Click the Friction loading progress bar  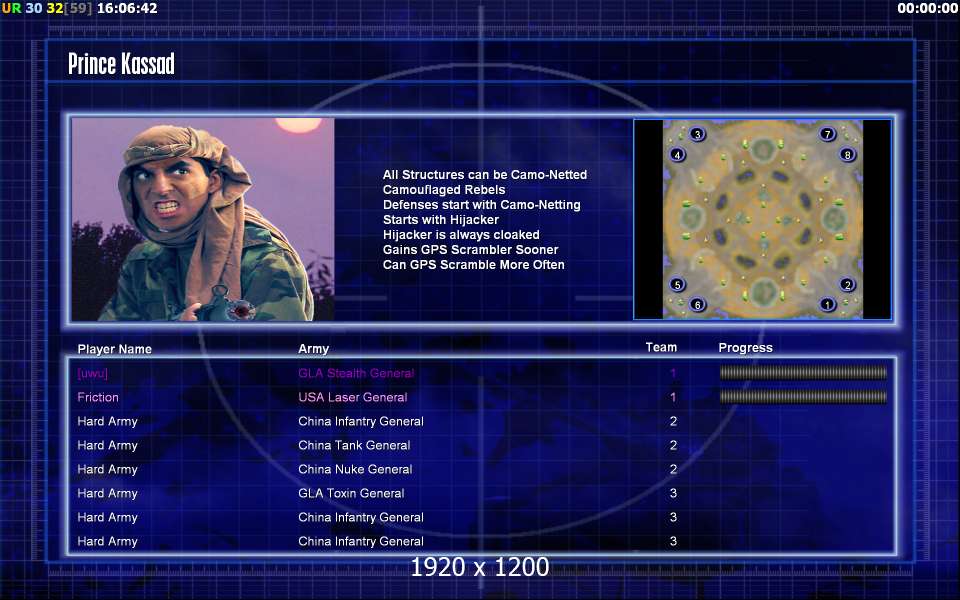point(803,397)
